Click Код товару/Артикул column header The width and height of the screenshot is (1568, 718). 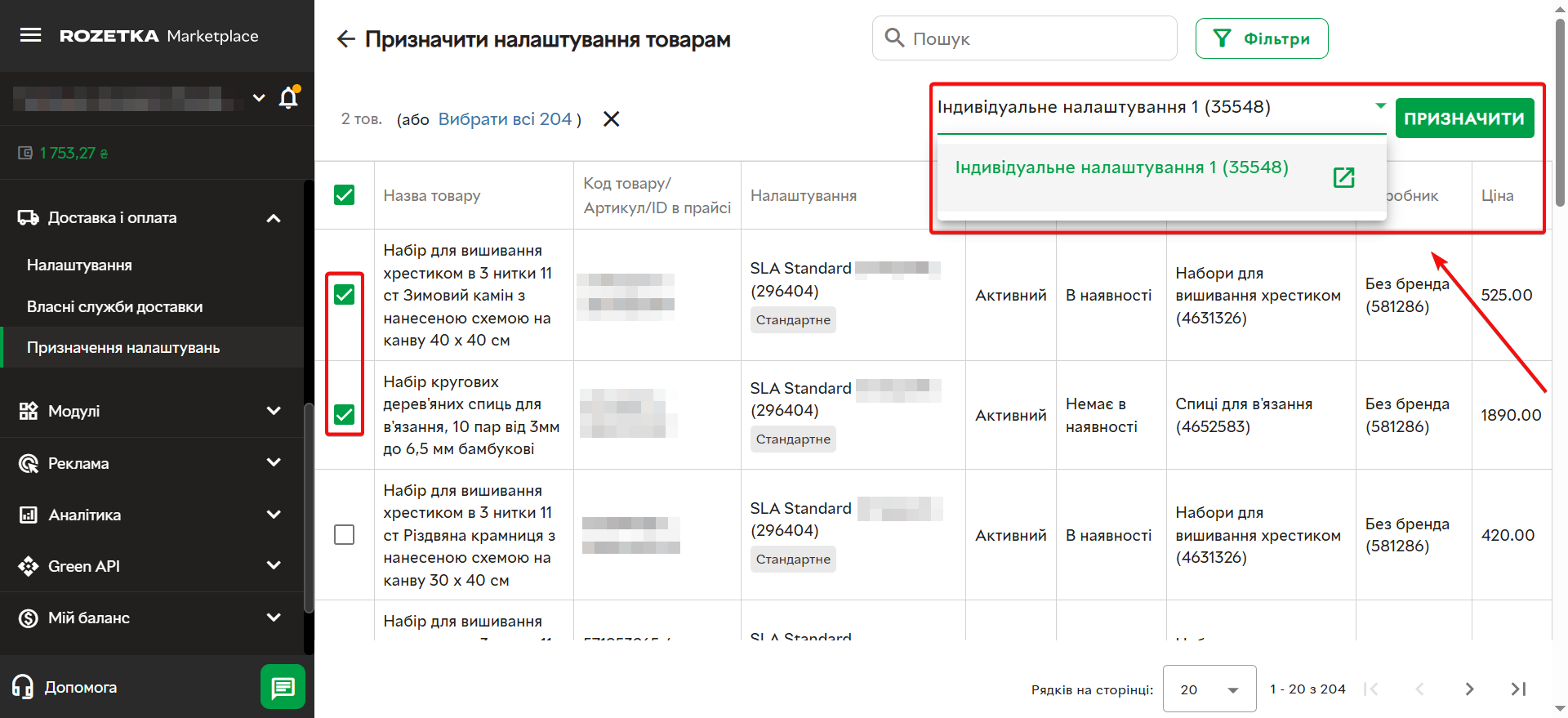[657, 195]
